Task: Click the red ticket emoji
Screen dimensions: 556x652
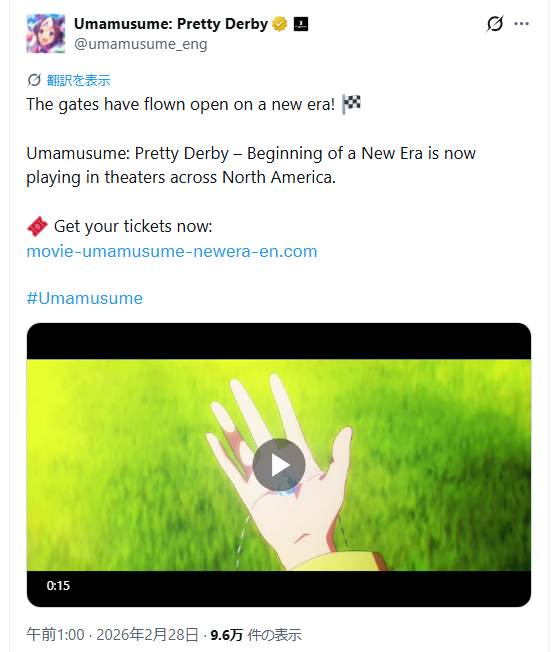Action: coord(37,227)
